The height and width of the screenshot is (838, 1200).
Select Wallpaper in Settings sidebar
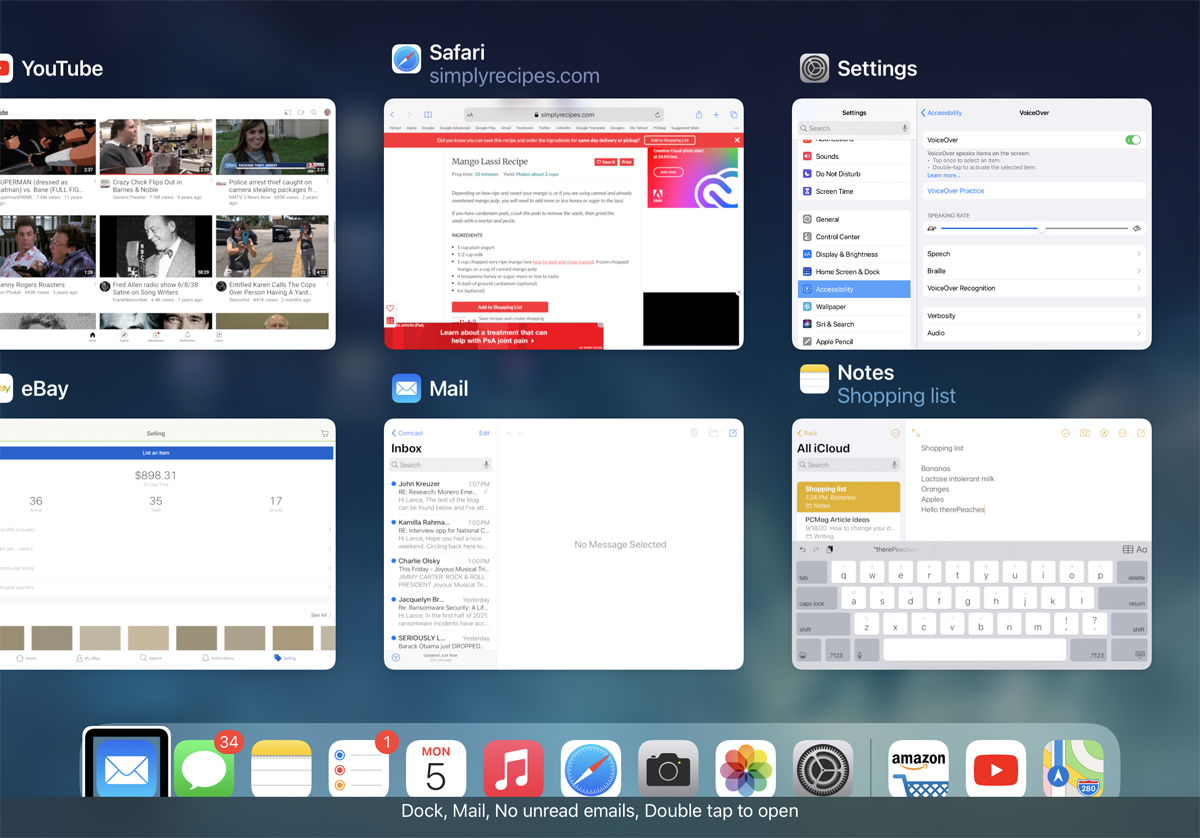point(854,307)
